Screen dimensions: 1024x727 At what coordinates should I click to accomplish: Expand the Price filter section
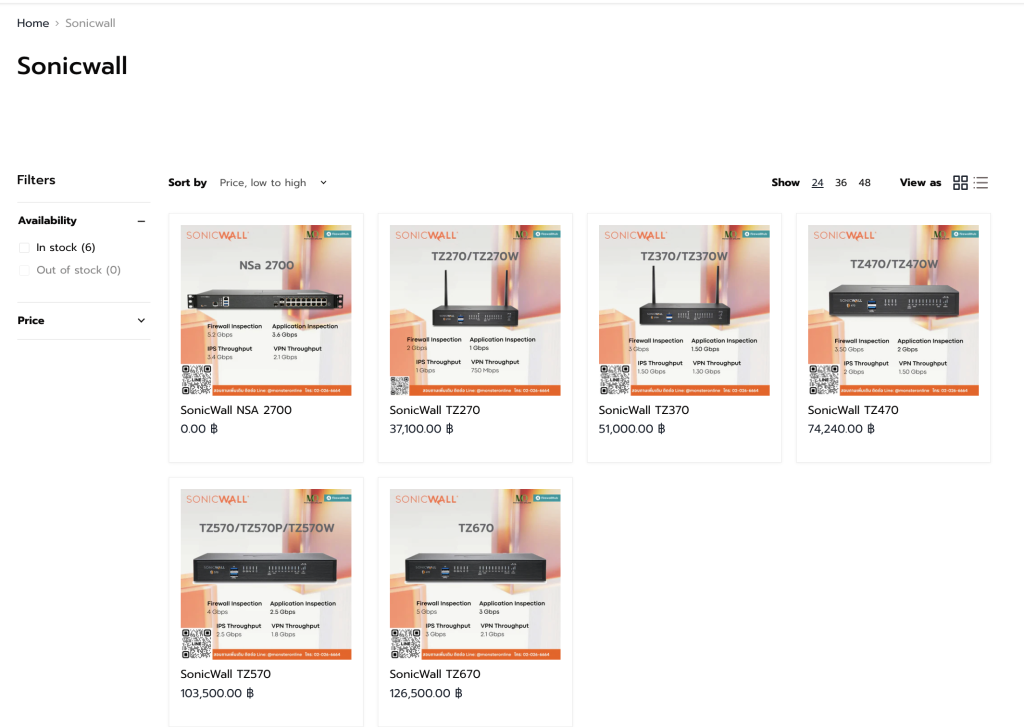(141, 321)
